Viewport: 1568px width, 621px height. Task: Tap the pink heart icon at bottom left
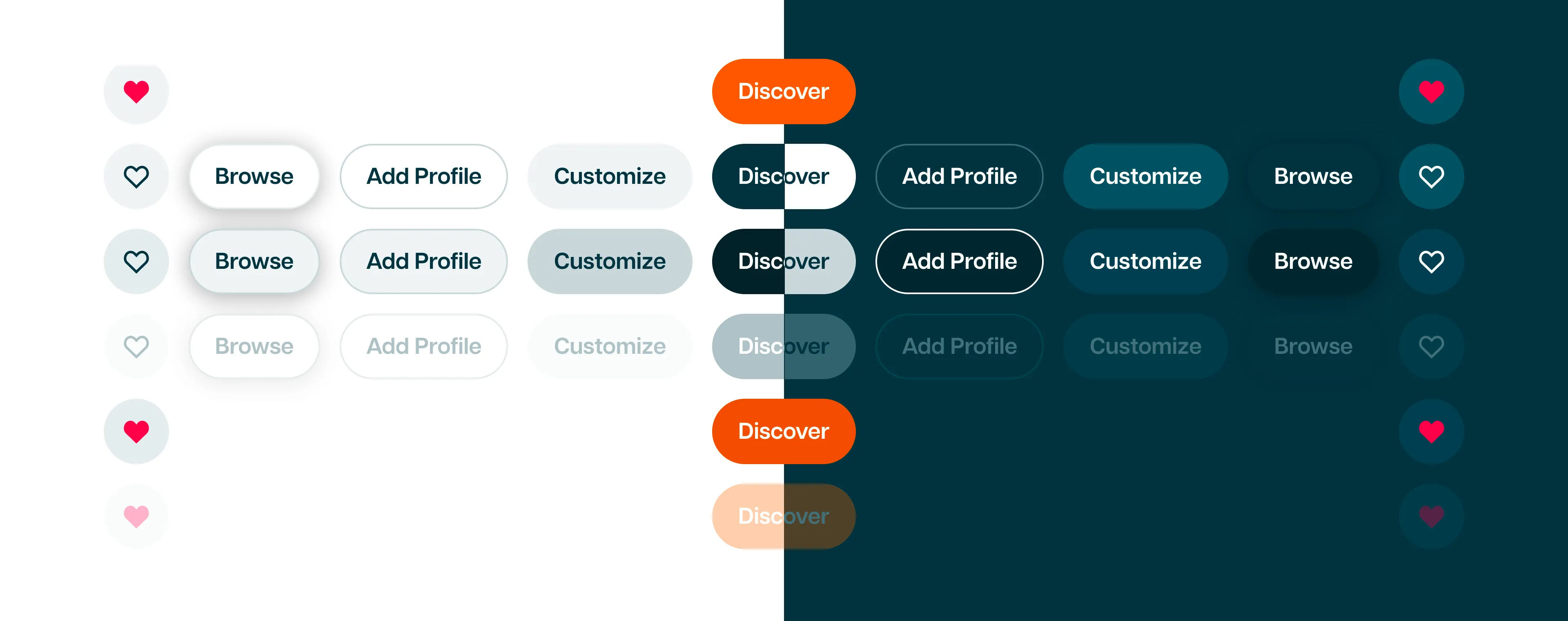click(x=136, y=516)
